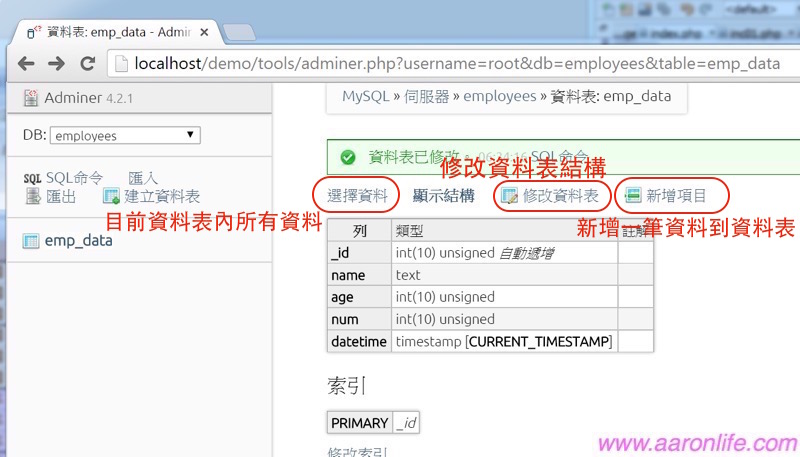Go to employees breadcrumb link

pyautogui.click(x=500, y=96)
